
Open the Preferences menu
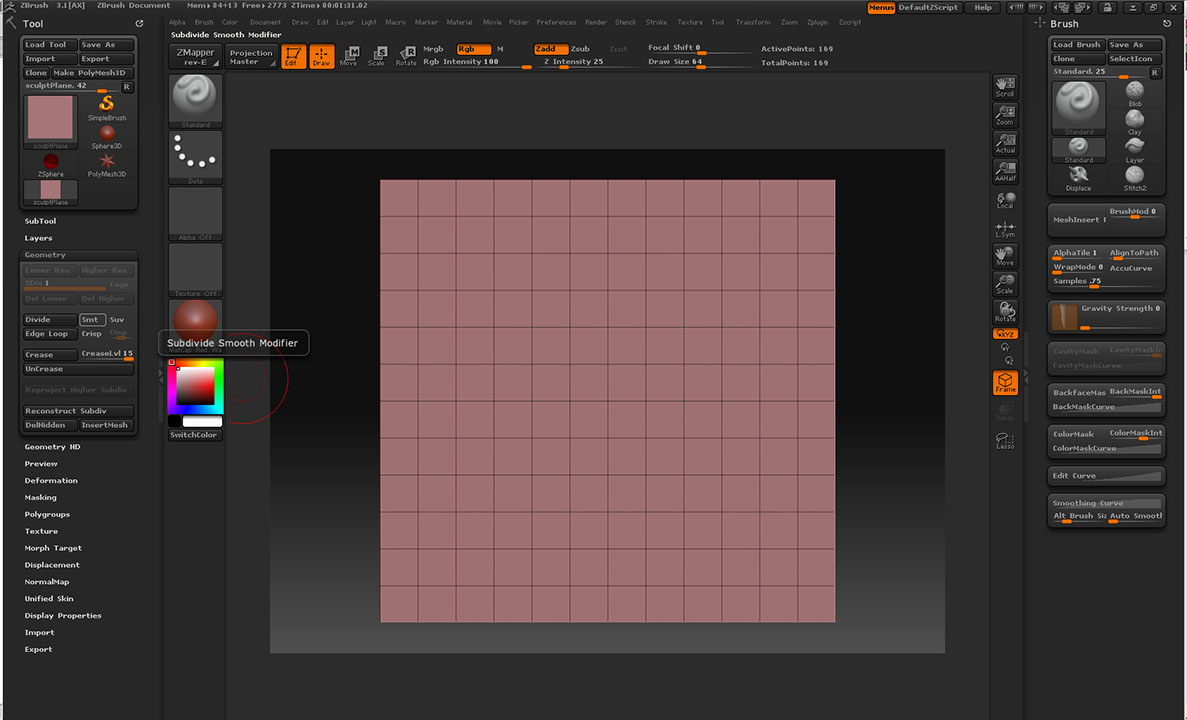coord(556,22)
